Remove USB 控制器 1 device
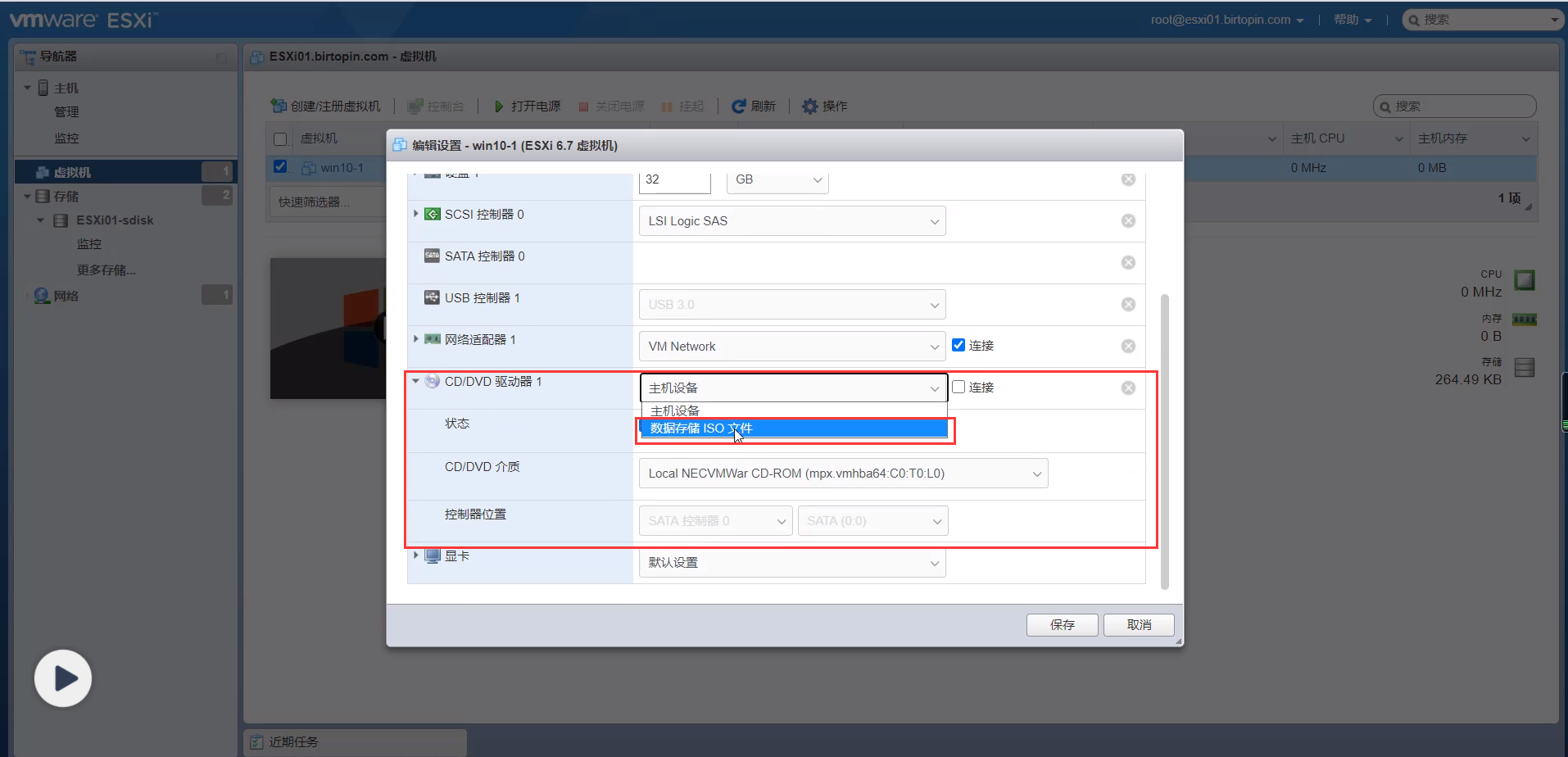 pyautogui.click(x=1128, y=304)
